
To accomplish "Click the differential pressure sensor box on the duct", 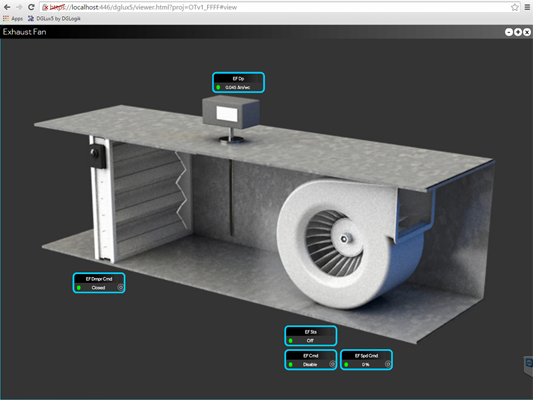I will pos(231,112).
